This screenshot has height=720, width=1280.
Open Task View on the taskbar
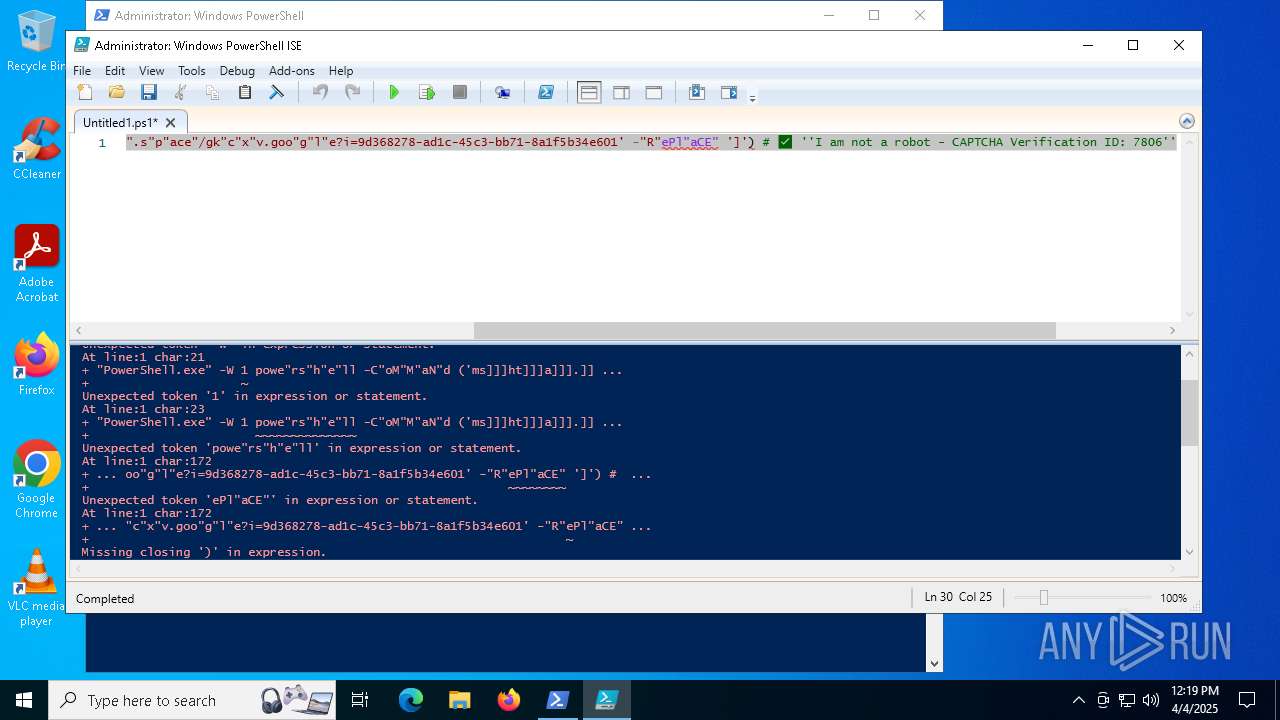pyautogui.click(x=361, y=700)
